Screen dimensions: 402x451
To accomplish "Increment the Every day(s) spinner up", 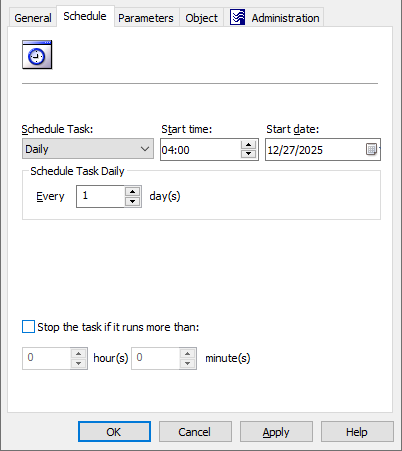I will click(133, 192).
